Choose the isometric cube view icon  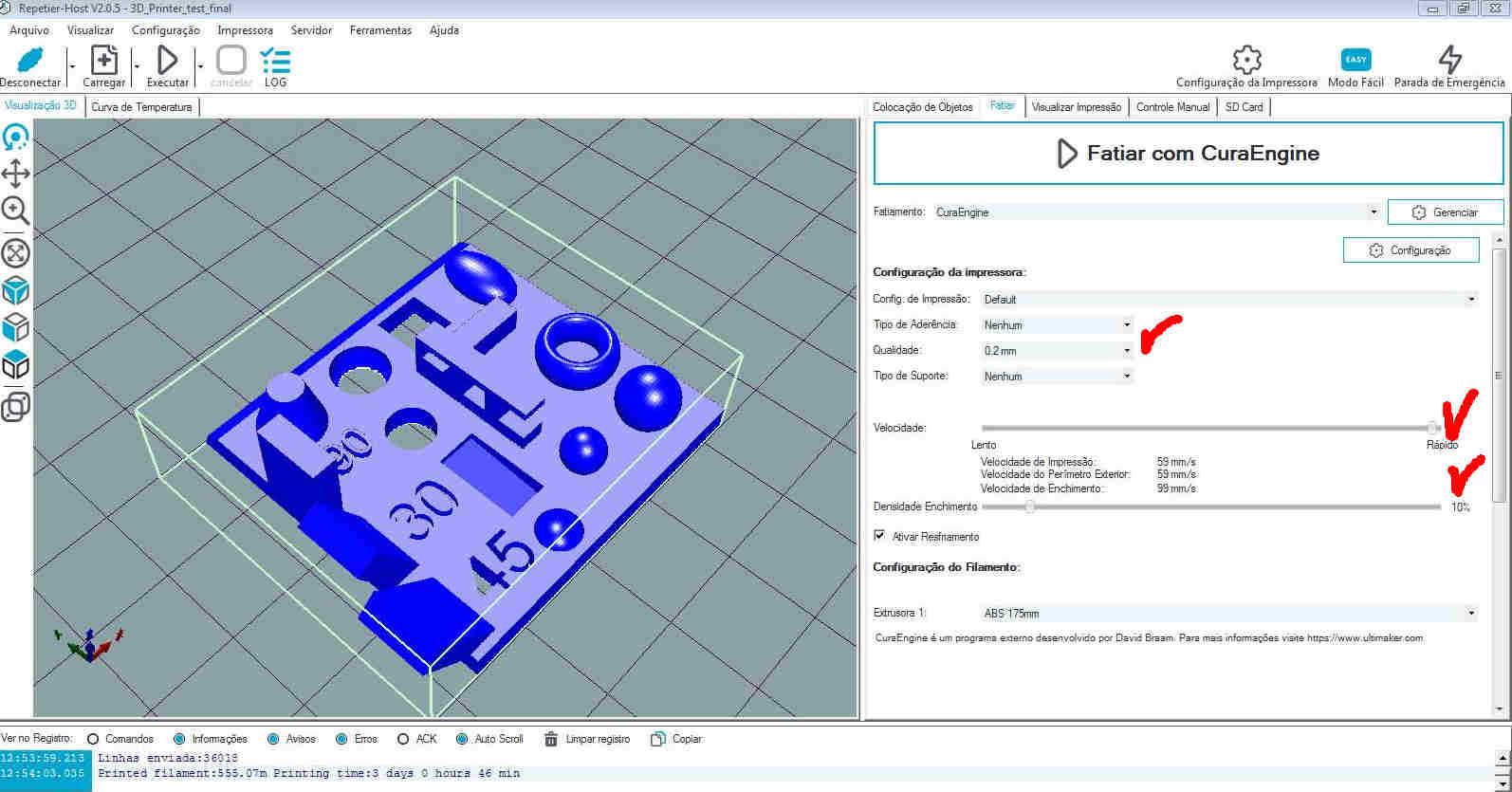pos(15,290)
